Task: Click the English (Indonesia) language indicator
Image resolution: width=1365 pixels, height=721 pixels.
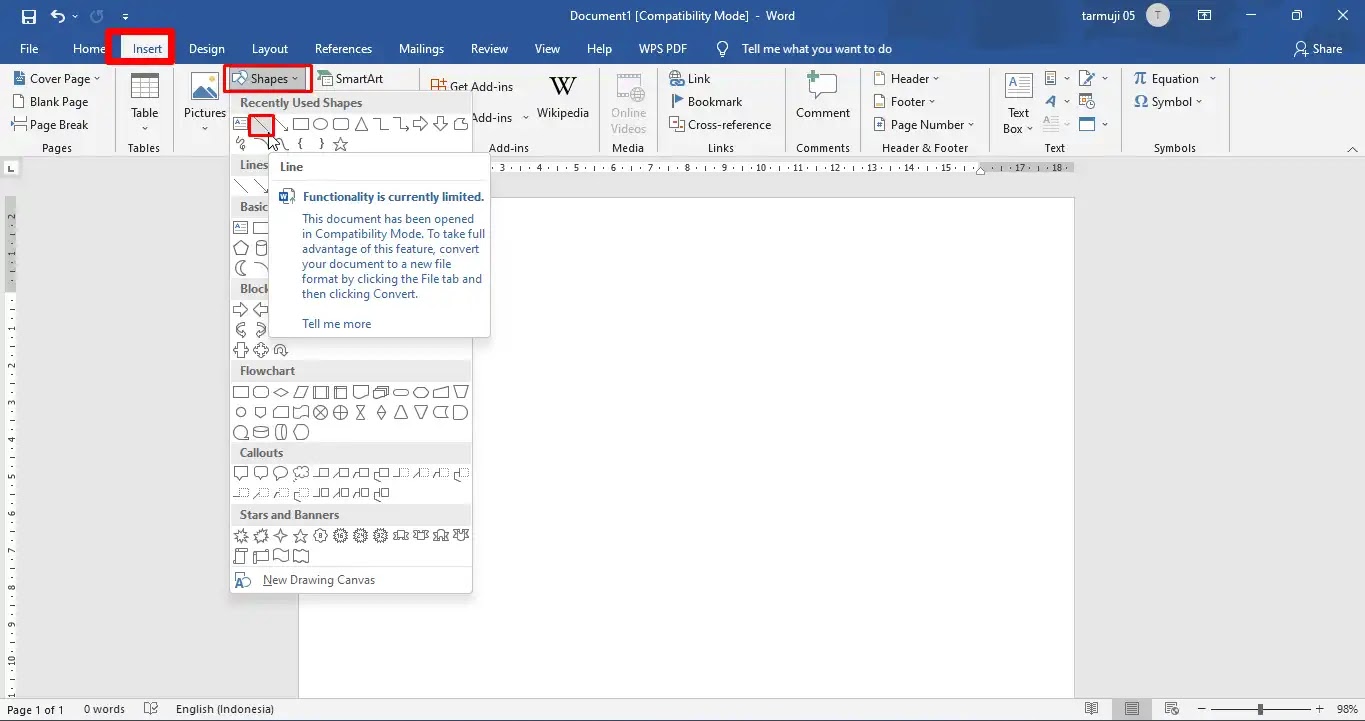Action: pyautogui.click(x=225, y=709)
